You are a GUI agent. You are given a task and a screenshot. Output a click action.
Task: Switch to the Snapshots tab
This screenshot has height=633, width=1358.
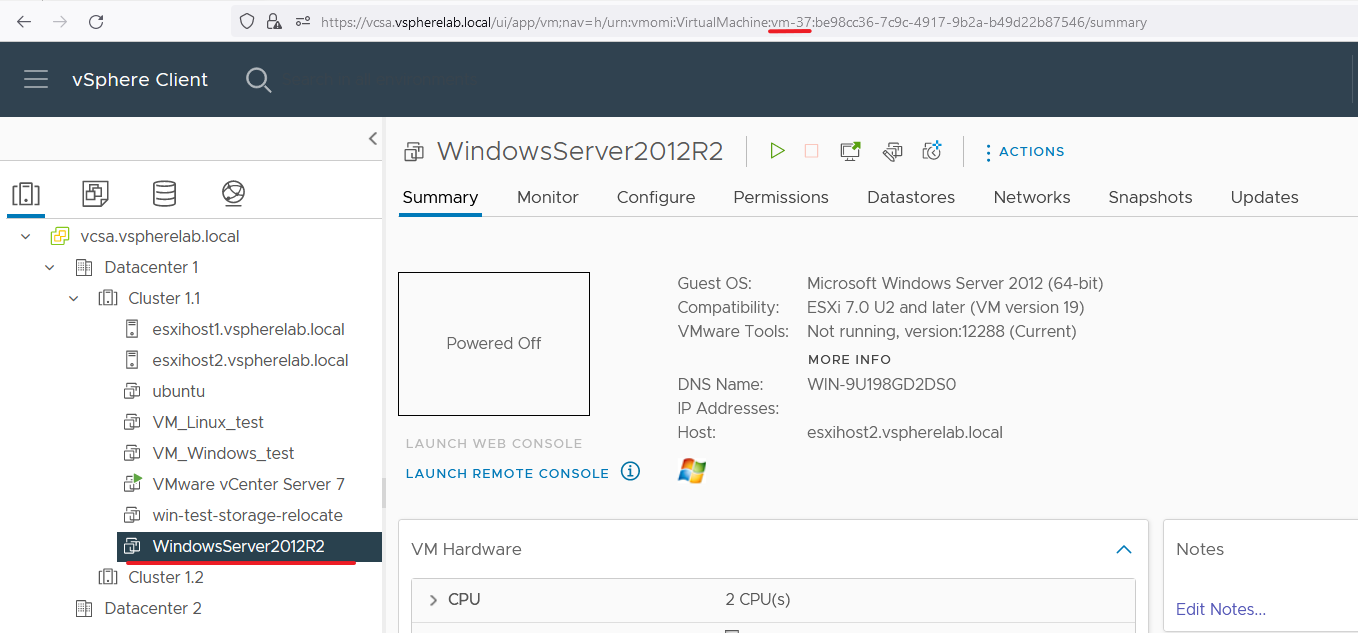pyautogui.click(x=1150, y=197)
